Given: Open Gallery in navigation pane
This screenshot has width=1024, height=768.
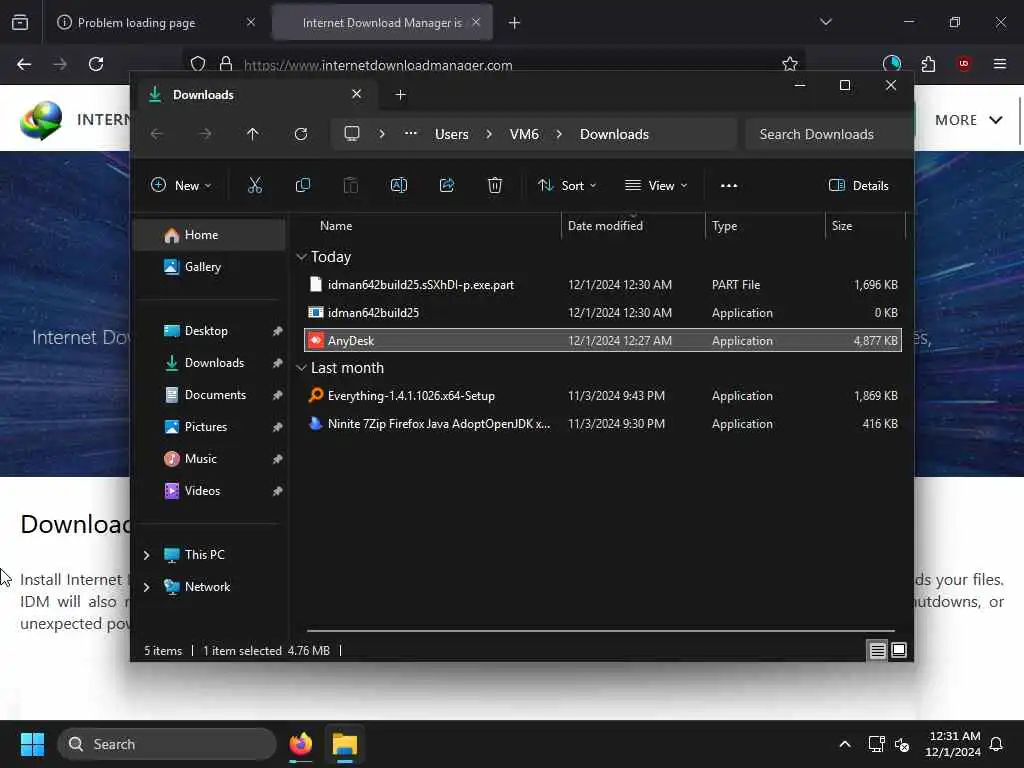Looking at the screenshot, I should tap(210, 266).
